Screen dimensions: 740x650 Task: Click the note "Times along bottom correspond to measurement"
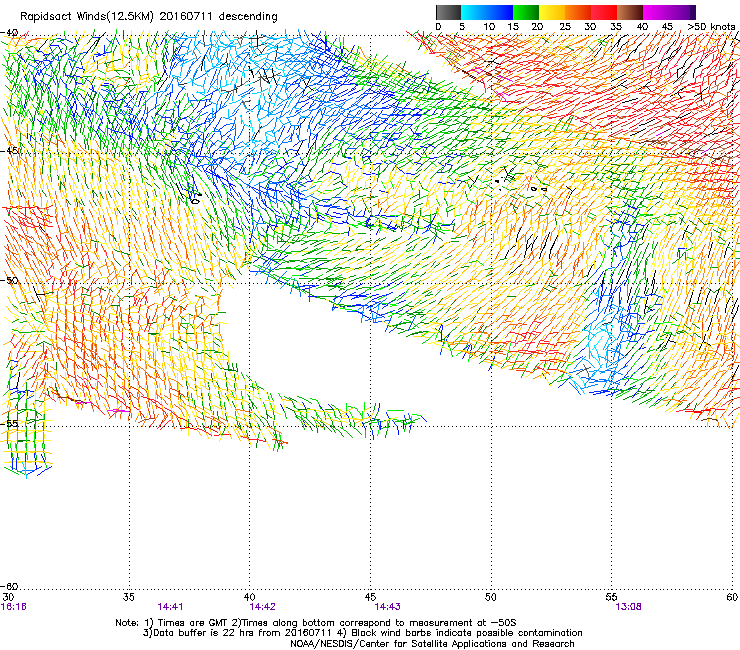358,623
